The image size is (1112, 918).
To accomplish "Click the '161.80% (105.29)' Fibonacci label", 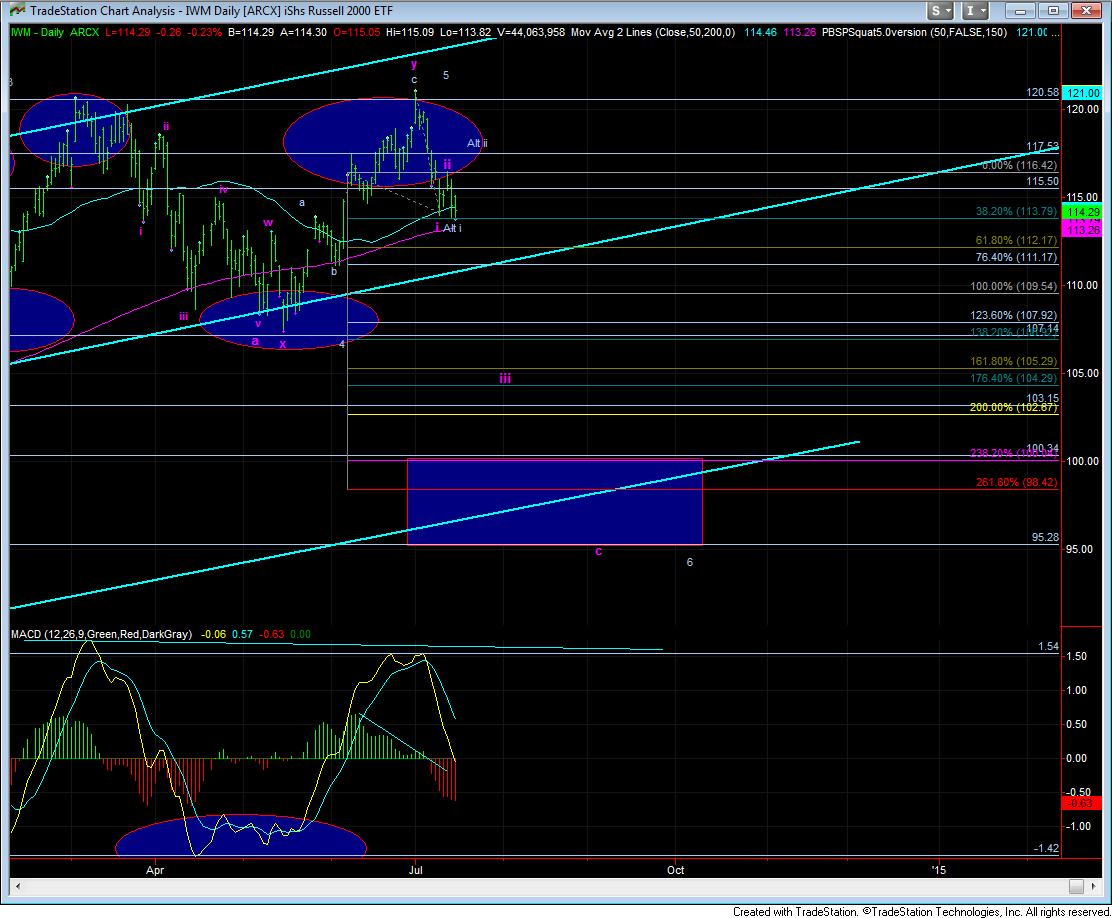I will 1013,361.
